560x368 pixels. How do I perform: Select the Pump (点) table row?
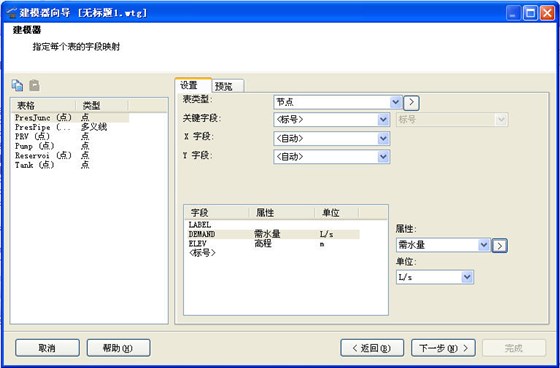[70, 146]
